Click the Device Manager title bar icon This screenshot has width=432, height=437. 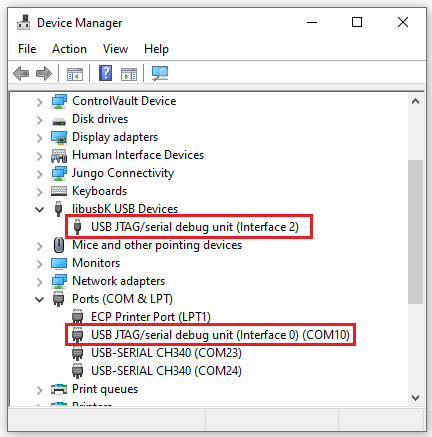pyautogui.click(x=24, y=22)
